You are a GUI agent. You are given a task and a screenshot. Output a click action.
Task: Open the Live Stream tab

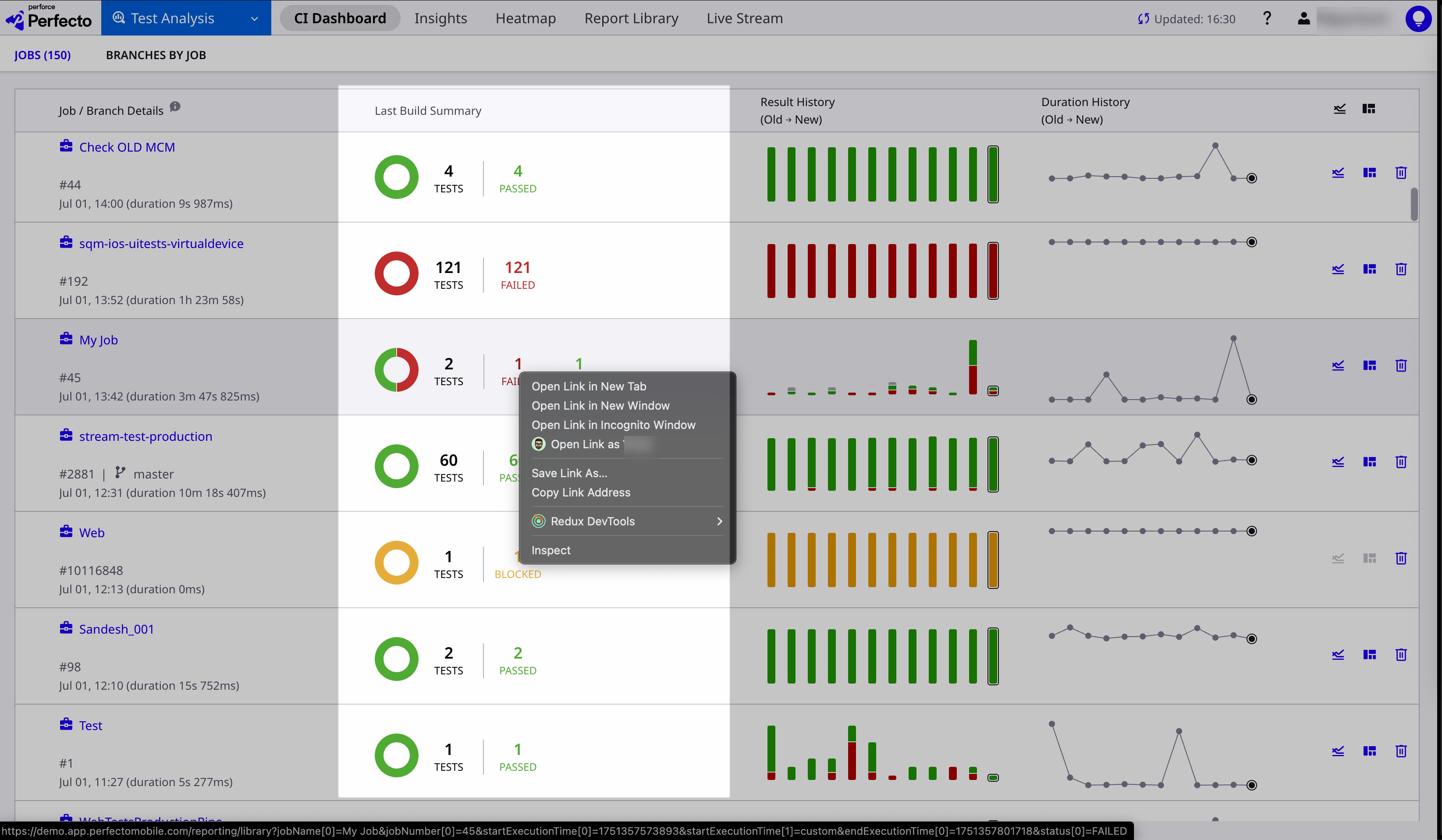[x=745, y=18]
